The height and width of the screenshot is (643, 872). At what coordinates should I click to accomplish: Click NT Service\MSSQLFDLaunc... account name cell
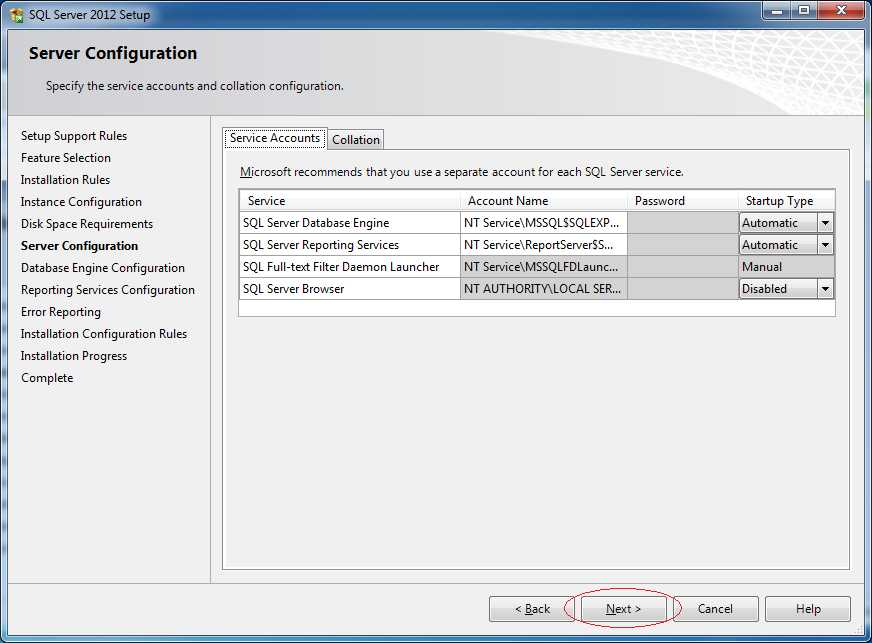click(544, 267)
